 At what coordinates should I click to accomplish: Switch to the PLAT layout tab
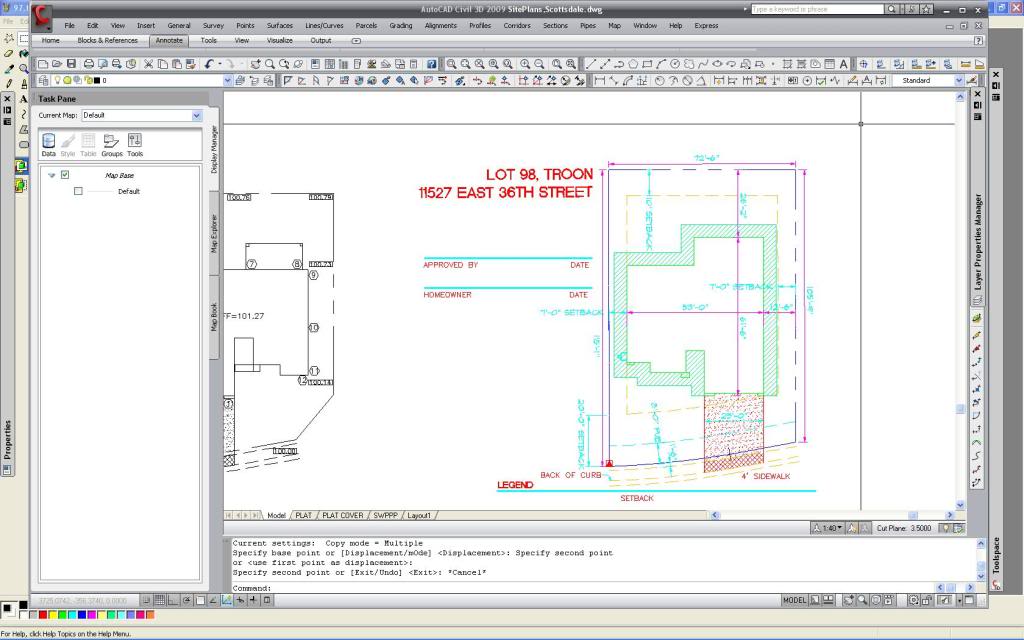pos(304,515)
